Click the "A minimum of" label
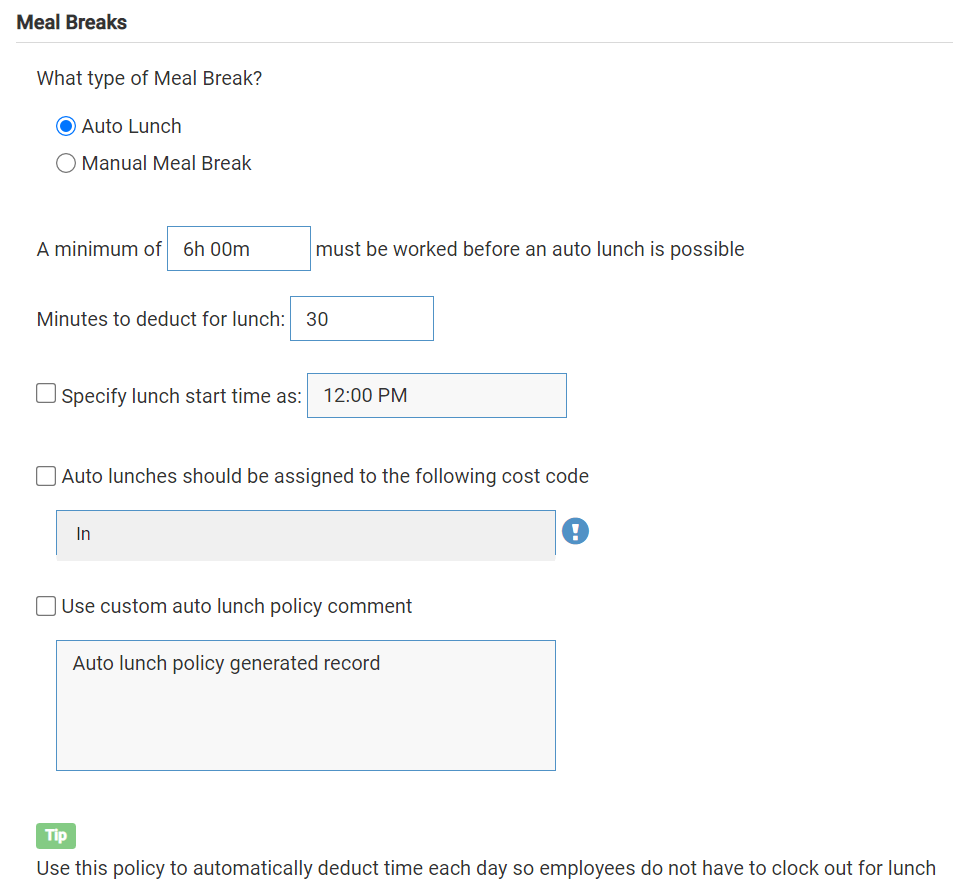953x893 pixels. [99, 249]
